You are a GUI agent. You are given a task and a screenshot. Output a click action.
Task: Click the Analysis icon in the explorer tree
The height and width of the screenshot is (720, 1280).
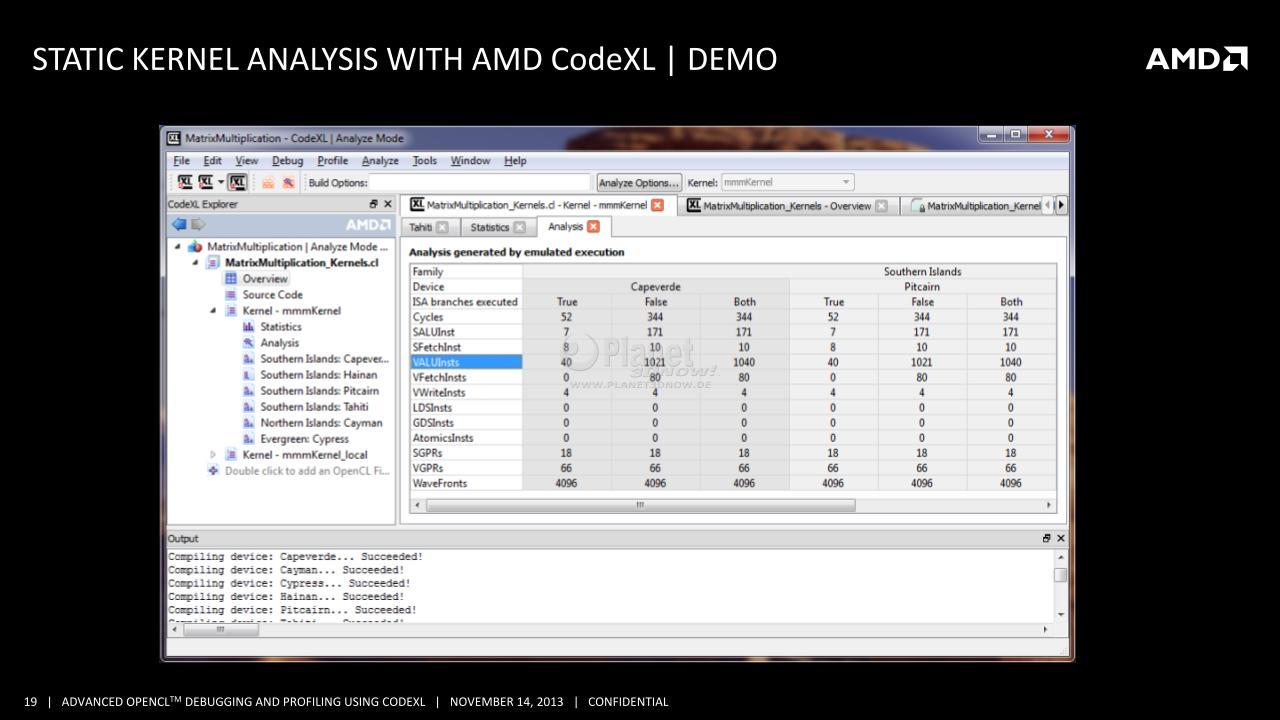[249, 343]
